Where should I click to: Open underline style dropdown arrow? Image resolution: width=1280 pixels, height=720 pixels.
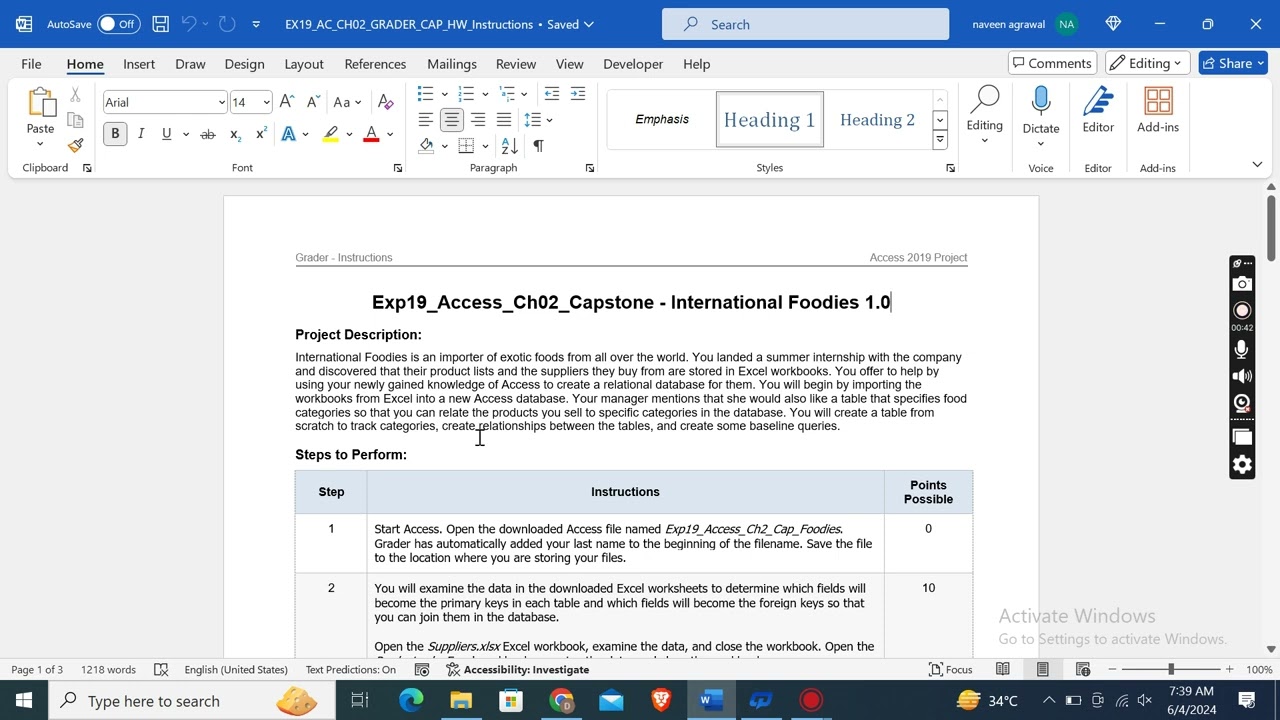coord(186,134)
